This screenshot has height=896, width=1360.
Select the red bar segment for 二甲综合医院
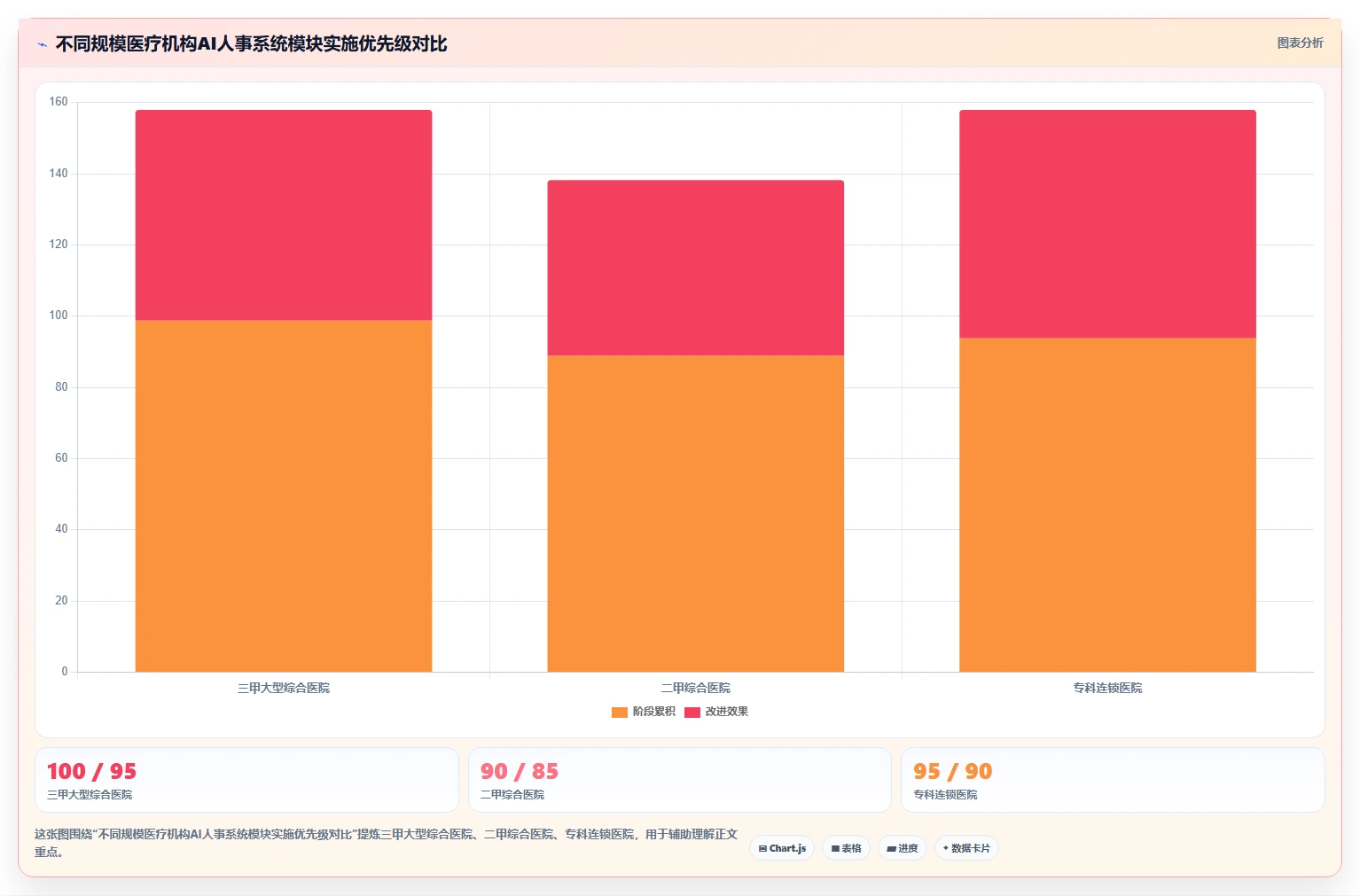coord(696,268)
